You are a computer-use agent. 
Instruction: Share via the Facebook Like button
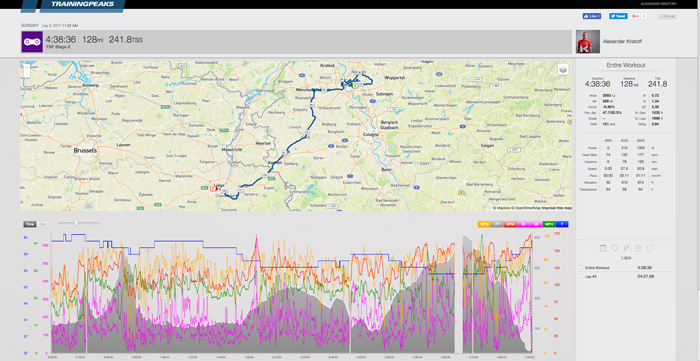tap(592, 16)
